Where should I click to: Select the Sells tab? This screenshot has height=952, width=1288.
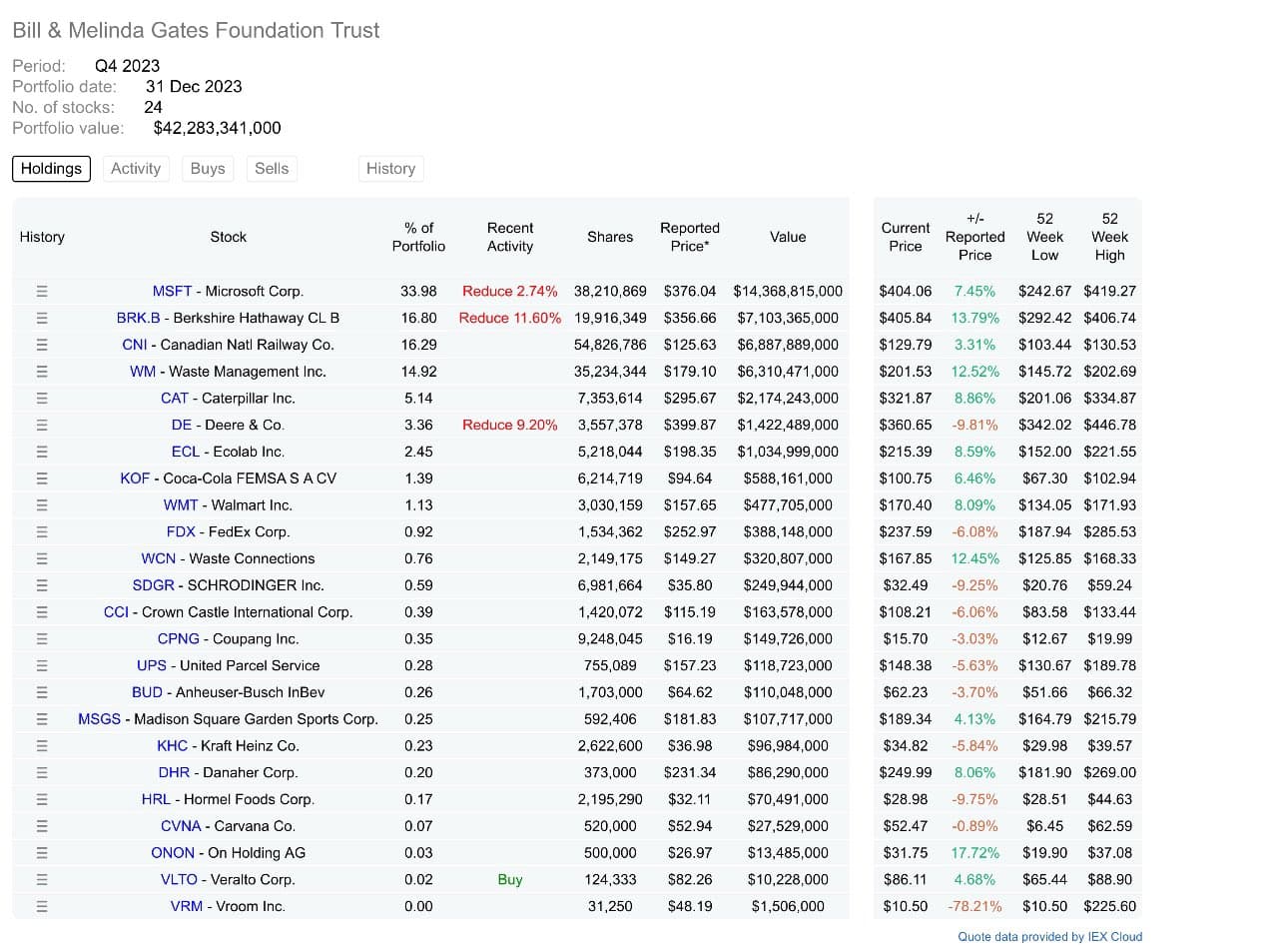[272, 169]
